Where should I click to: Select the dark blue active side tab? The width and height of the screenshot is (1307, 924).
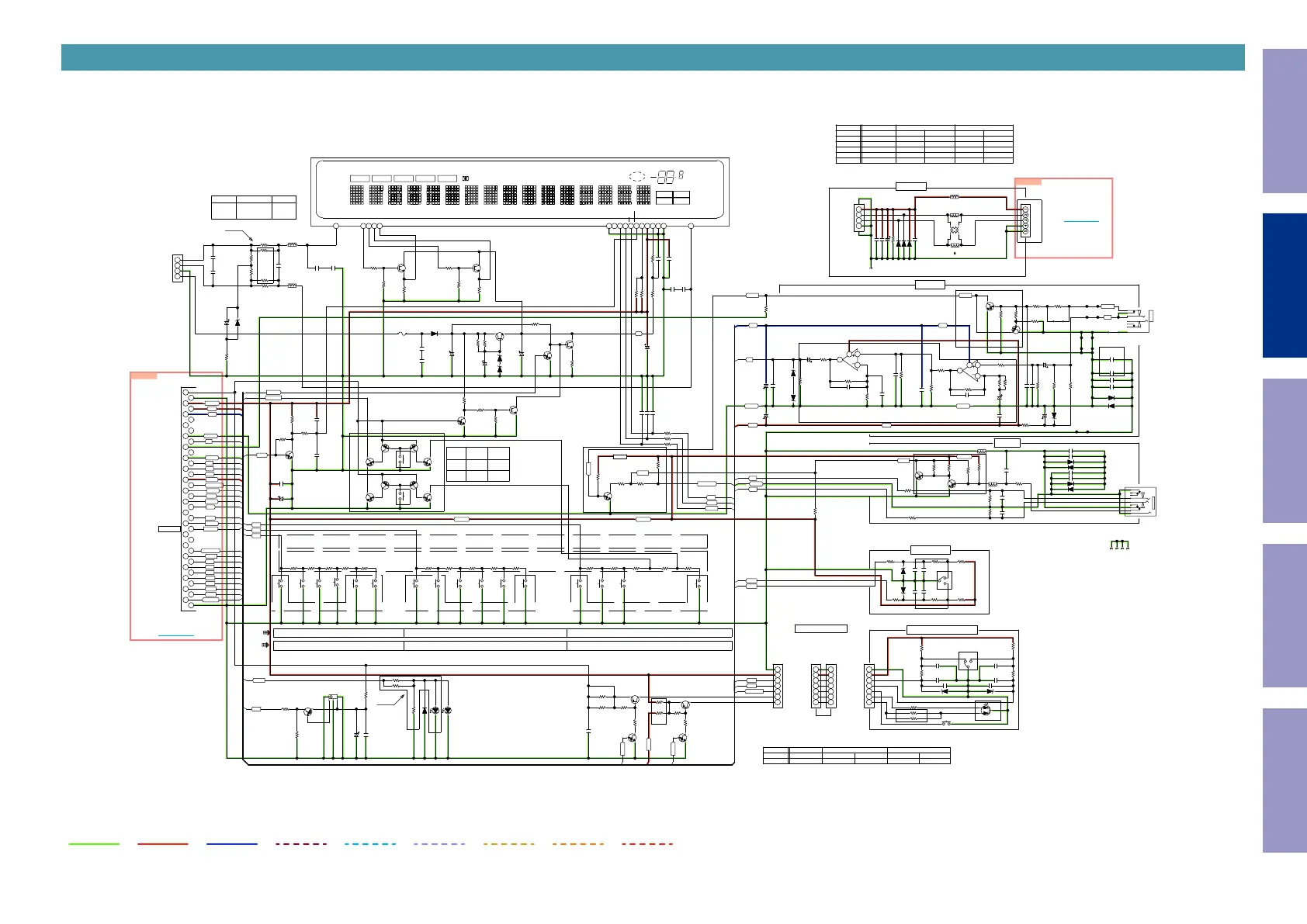coord(1284,286)
